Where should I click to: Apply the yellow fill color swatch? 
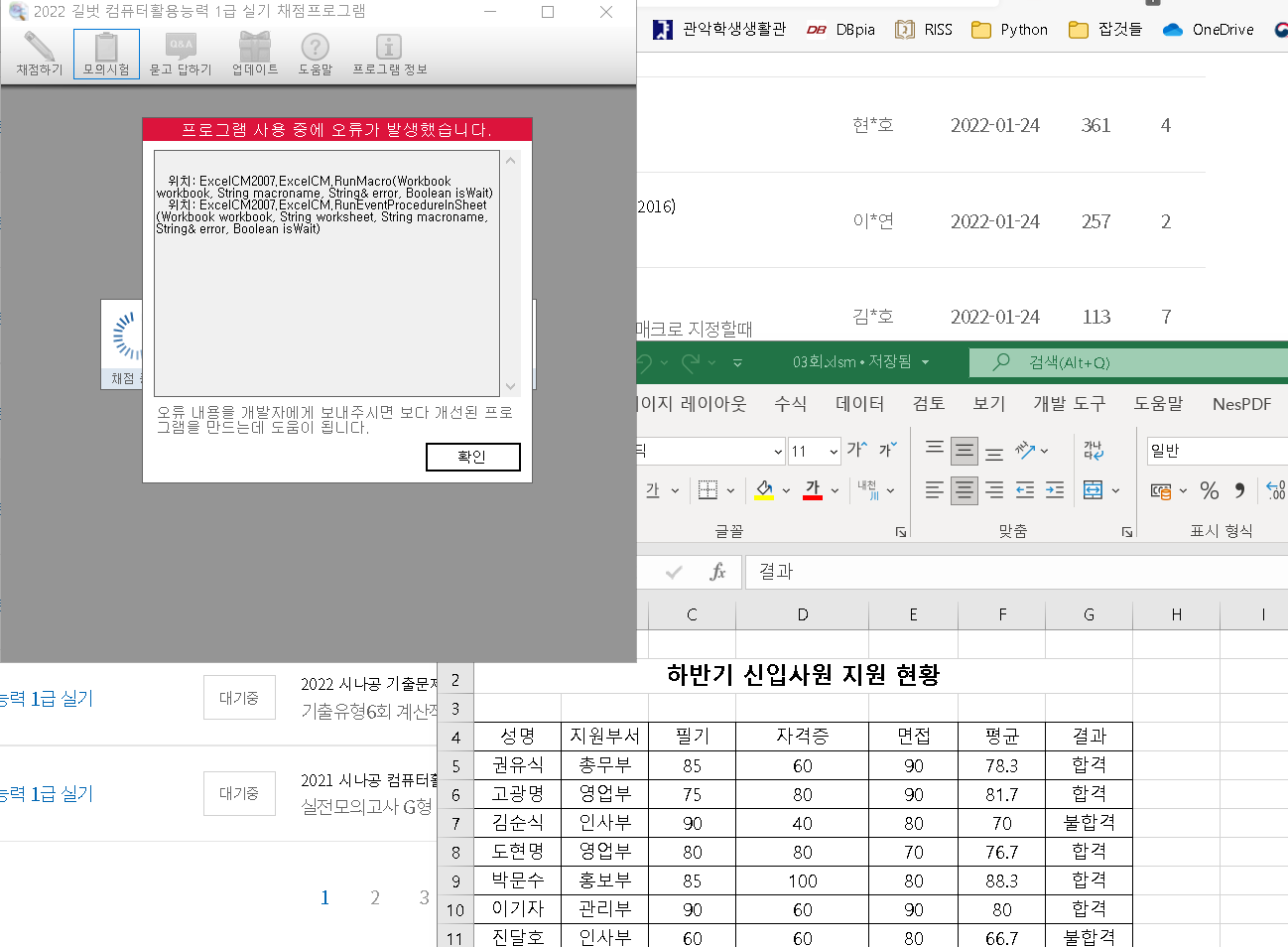(x=764, y=490)
